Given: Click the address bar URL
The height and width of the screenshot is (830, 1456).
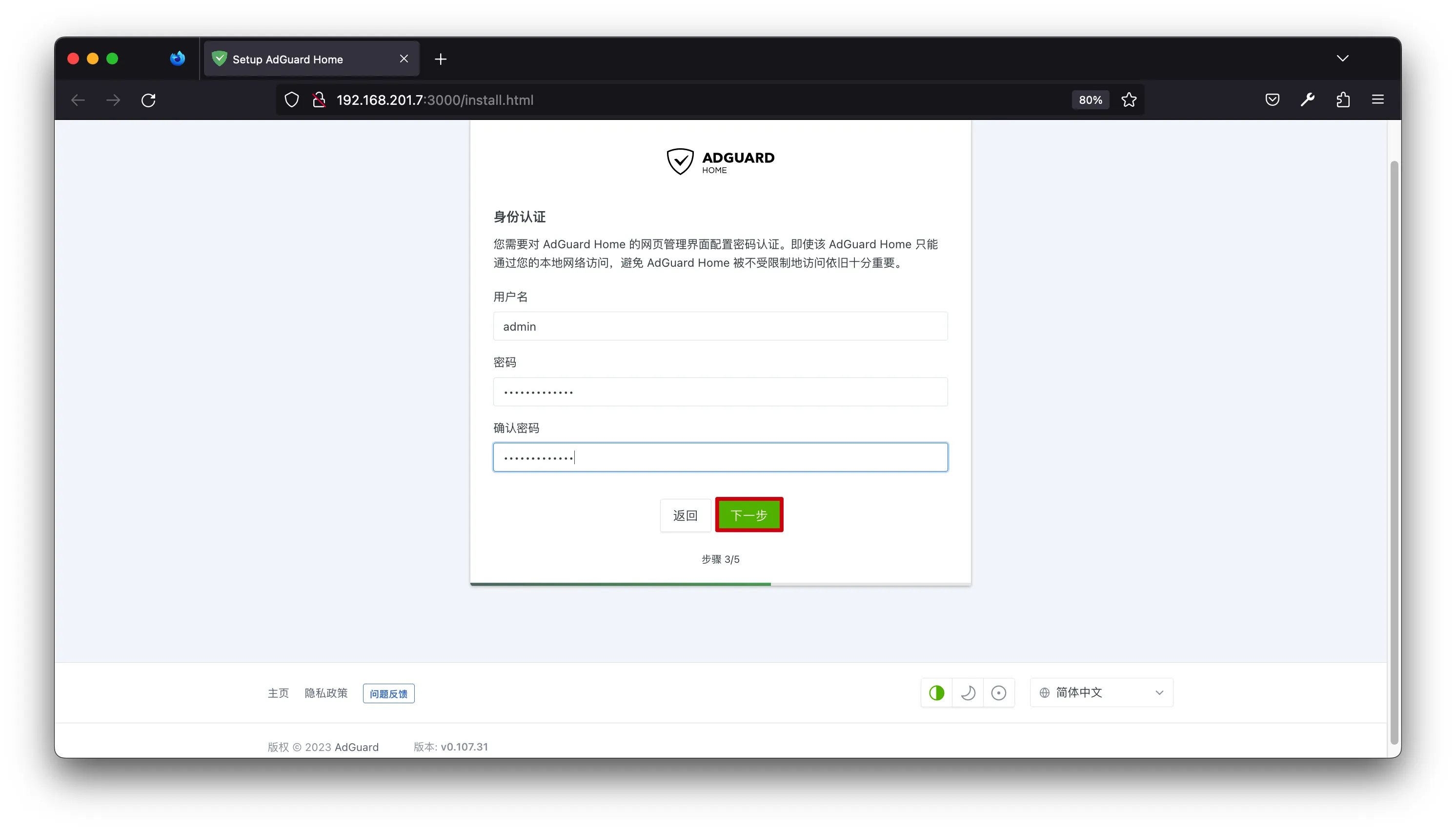Looking at the screenshot, I should [x=435, y=100].
